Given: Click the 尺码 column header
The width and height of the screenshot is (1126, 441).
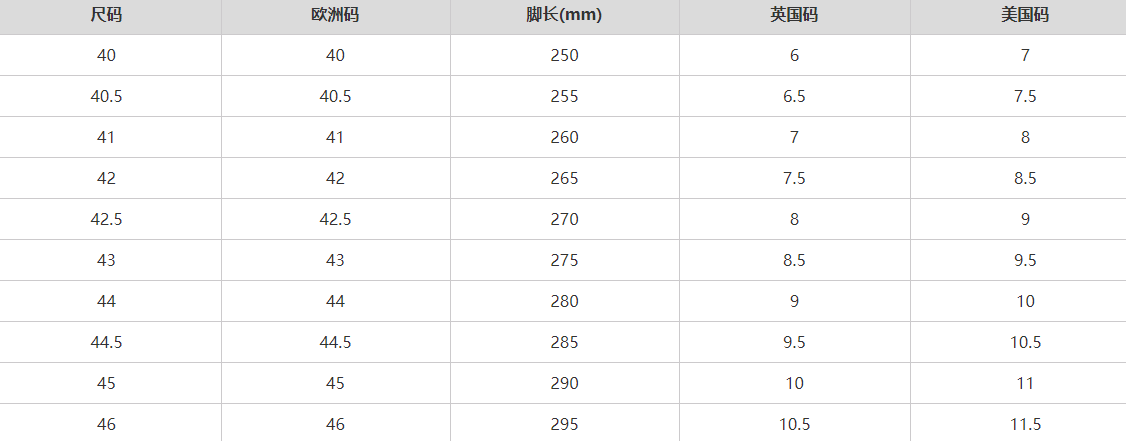Looking at the screenshot, I should coord(106,15).
